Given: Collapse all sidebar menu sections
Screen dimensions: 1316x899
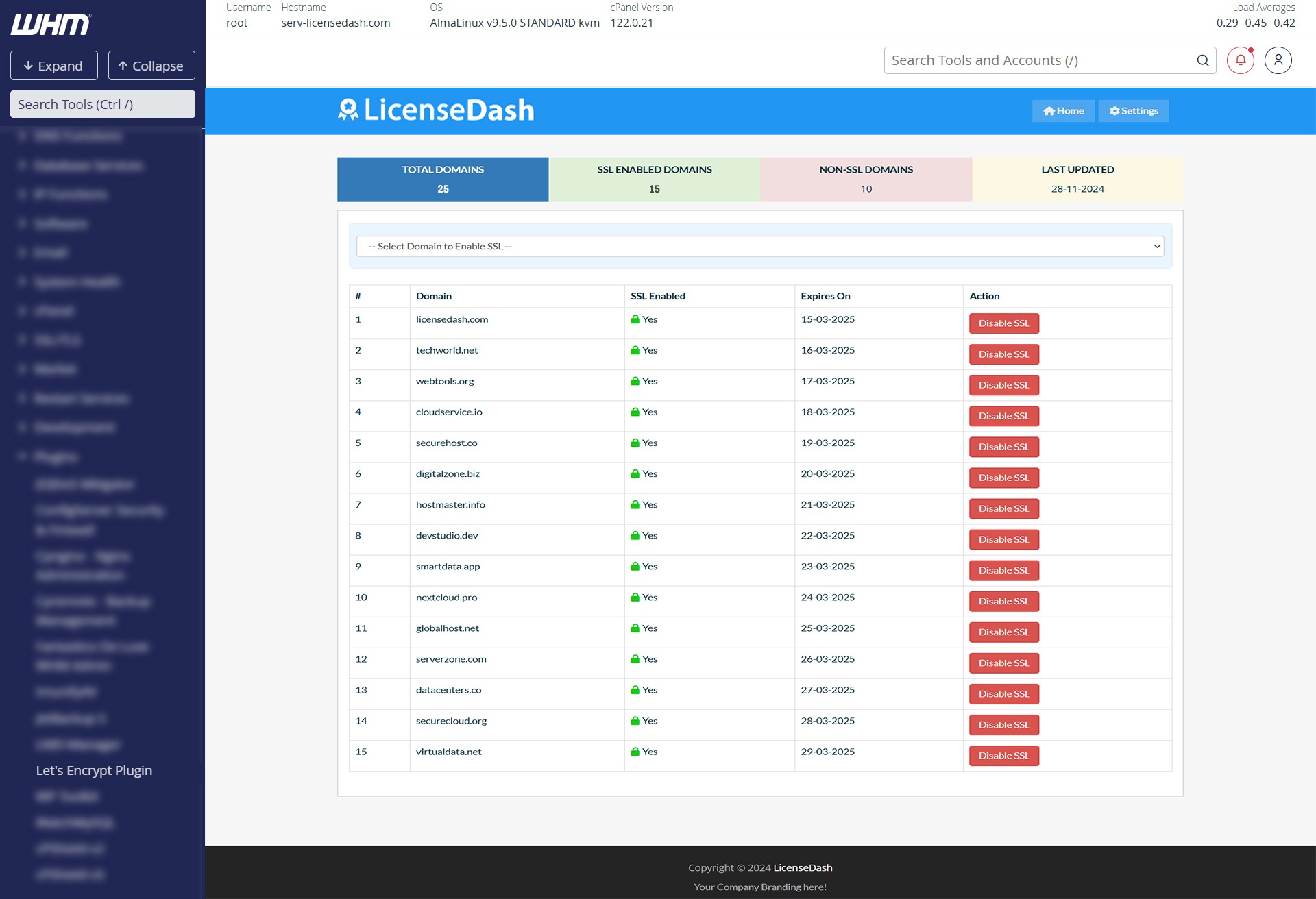Looking at the screenshot, I should click(x=151, y=66).
